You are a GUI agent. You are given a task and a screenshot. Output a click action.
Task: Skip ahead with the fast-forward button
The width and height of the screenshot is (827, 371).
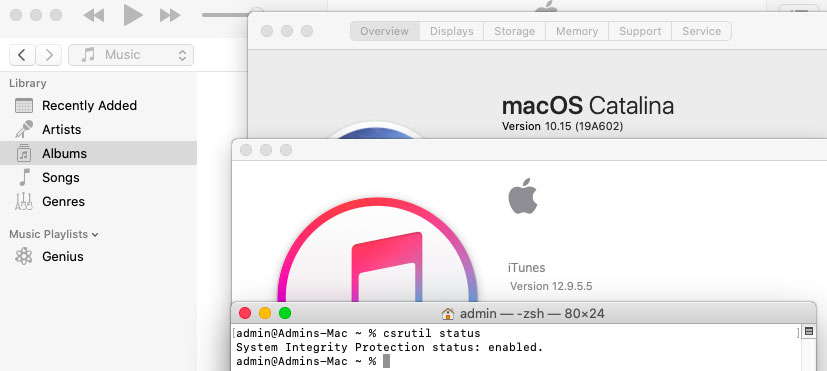coord(170,15)
